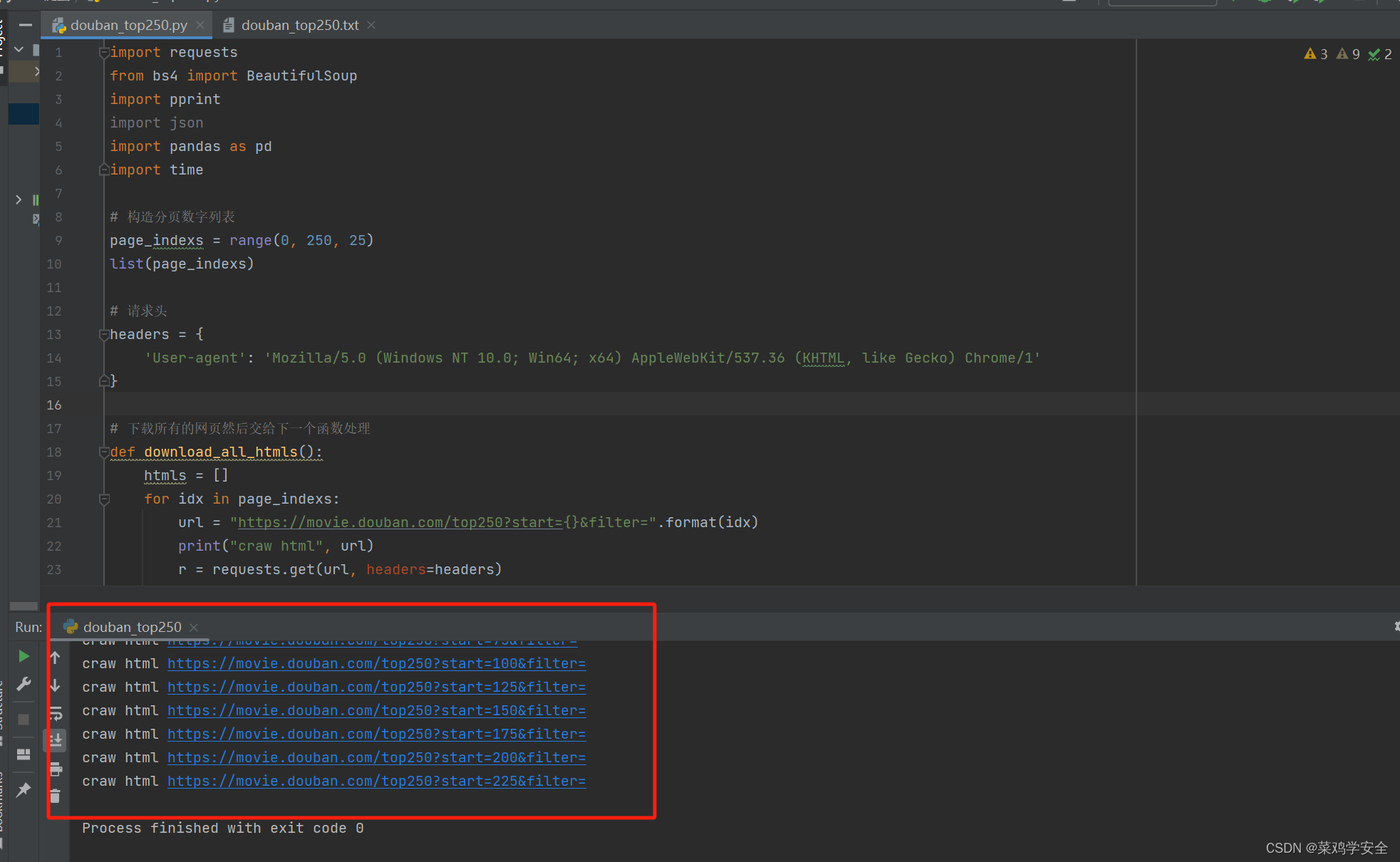This screenshot has height=862, width=1400.
Task: Toggle soft-wrap in Run console
Action: pos(56,713)
